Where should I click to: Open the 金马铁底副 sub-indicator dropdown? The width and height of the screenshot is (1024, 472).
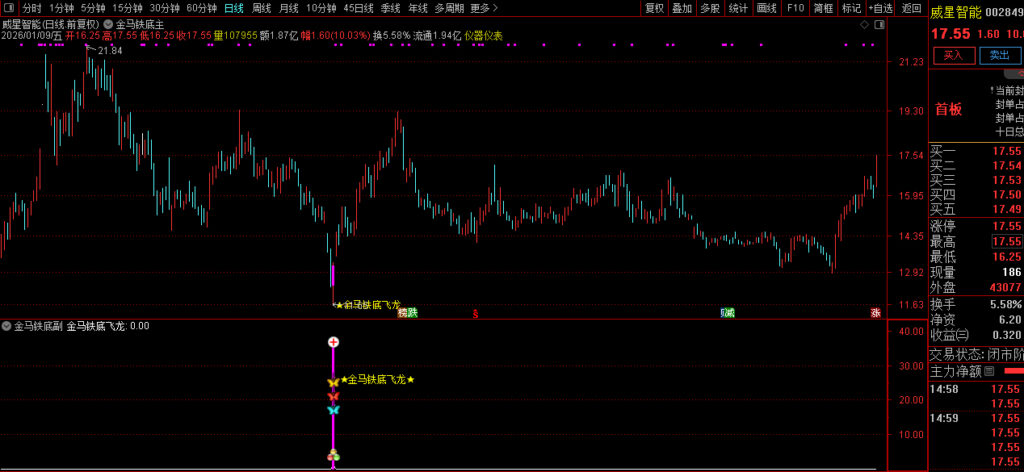7,326
